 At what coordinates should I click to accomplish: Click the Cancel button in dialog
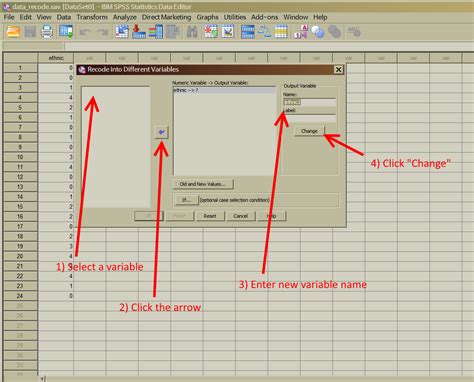(x=241, y=216)
